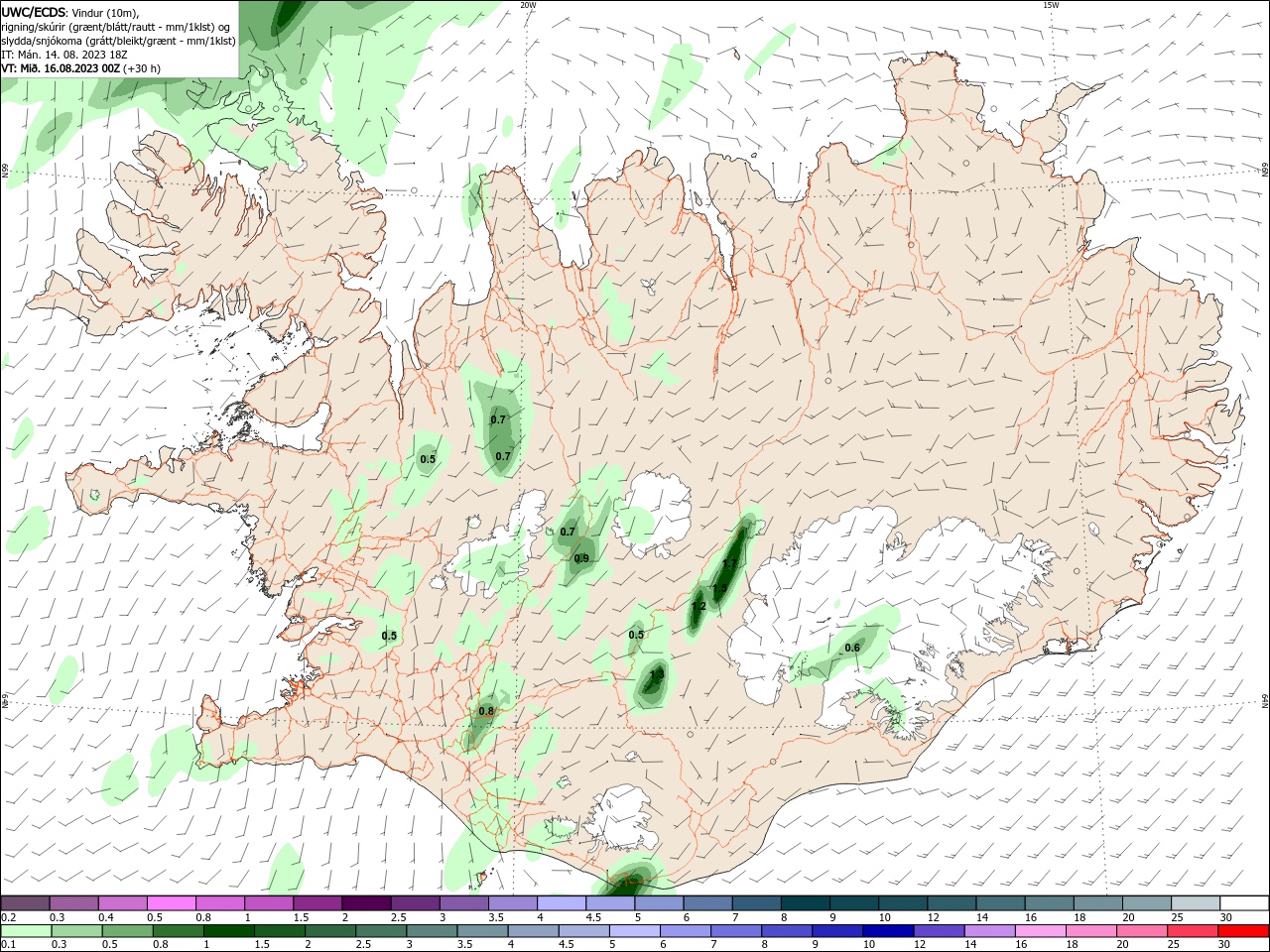Select the dark teal 8–9 swatch, upper scale
The height and width of the screenshot is (952, 1270).
(806, 902)
